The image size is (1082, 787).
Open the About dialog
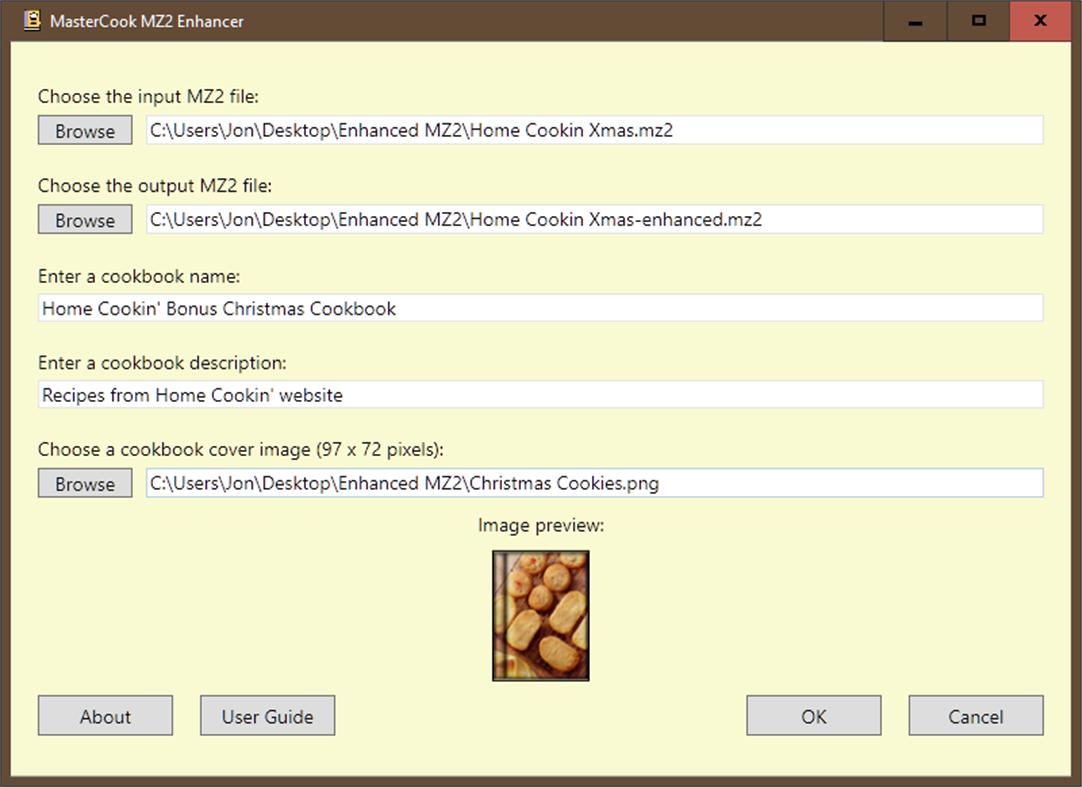point(104,715)
